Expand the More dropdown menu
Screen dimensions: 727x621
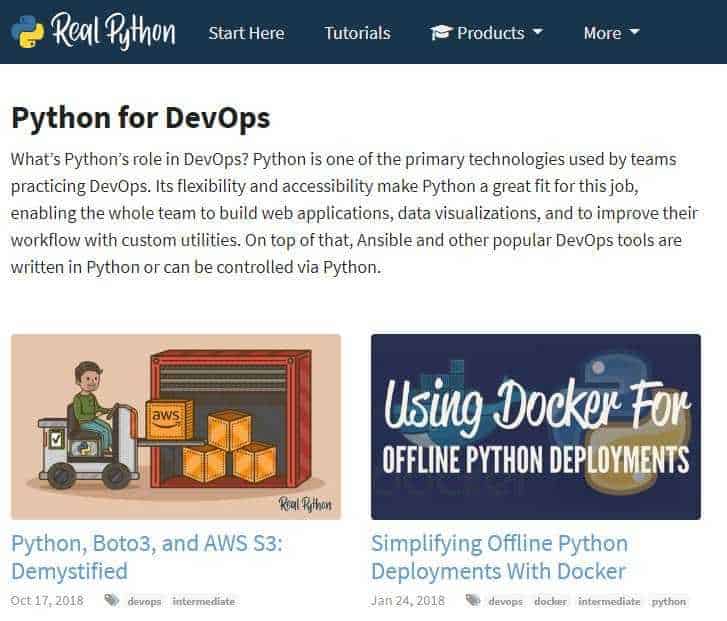point(612,33)
